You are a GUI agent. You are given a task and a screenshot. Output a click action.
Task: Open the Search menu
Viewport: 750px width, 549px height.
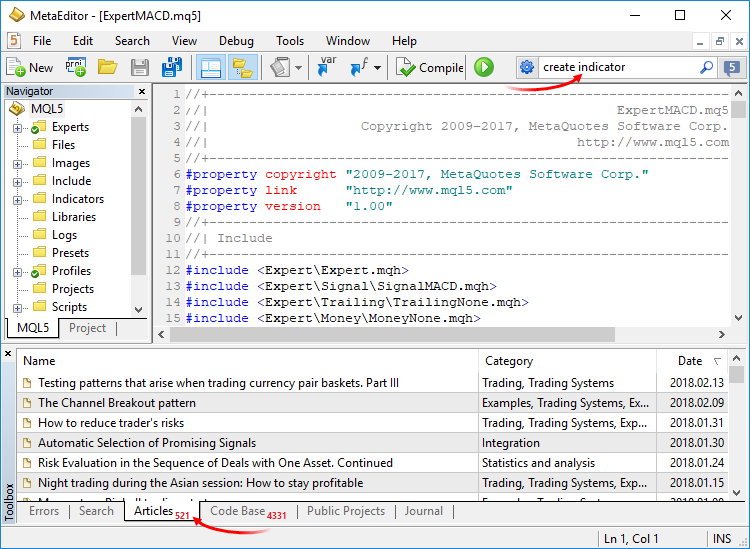coord(132,41)
